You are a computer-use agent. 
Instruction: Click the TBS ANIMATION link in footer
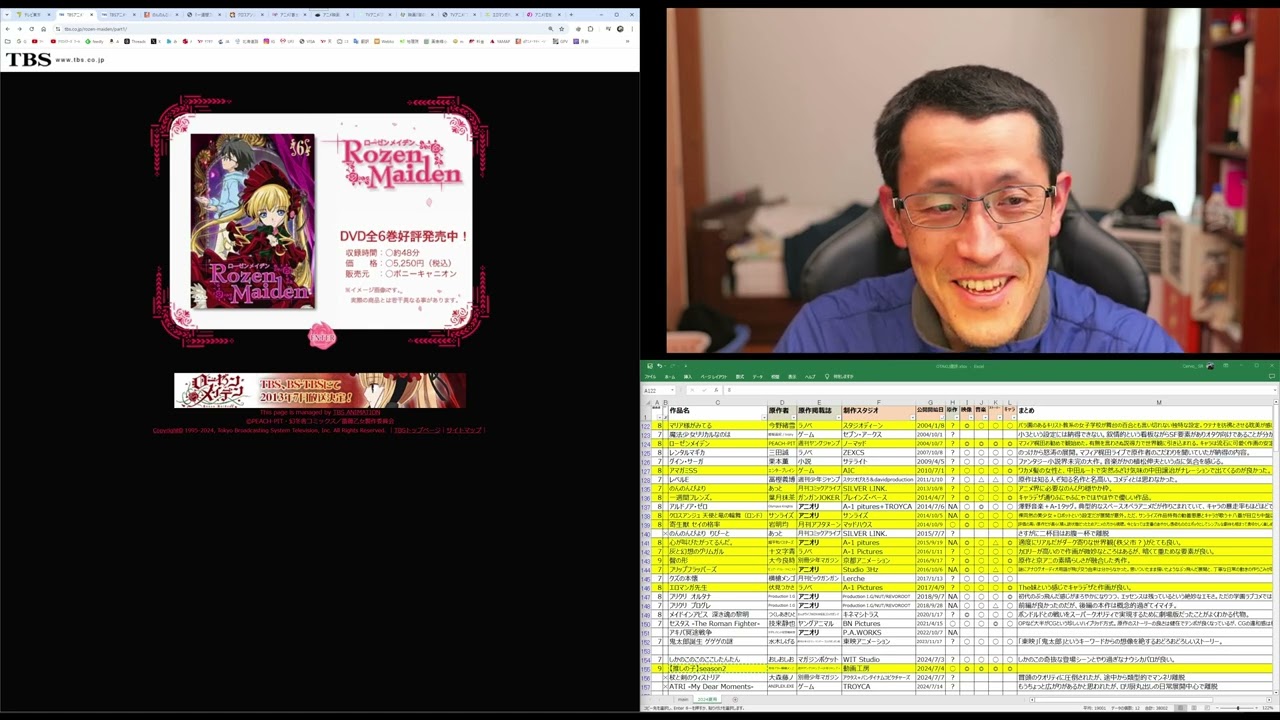point(356,412)
